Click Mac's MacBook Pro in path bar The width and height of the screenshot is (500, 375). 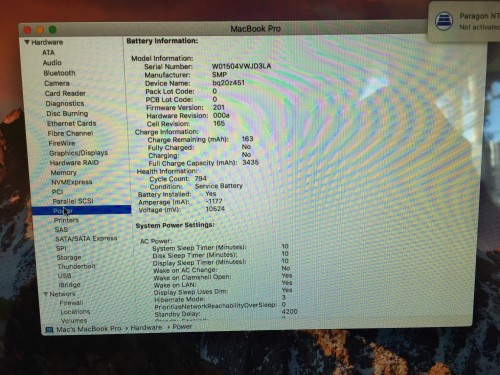[89, 329]
